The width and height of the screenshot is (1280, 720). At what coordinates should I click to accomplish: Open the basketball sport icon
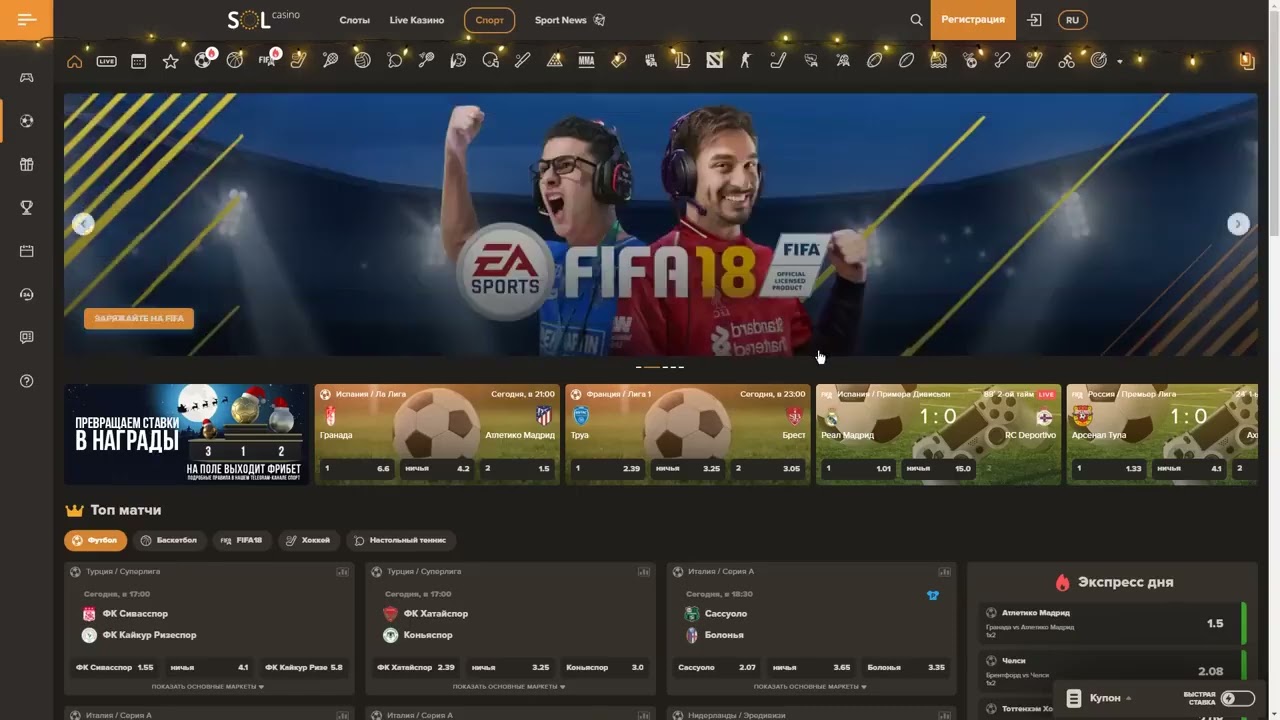point(235,60)
